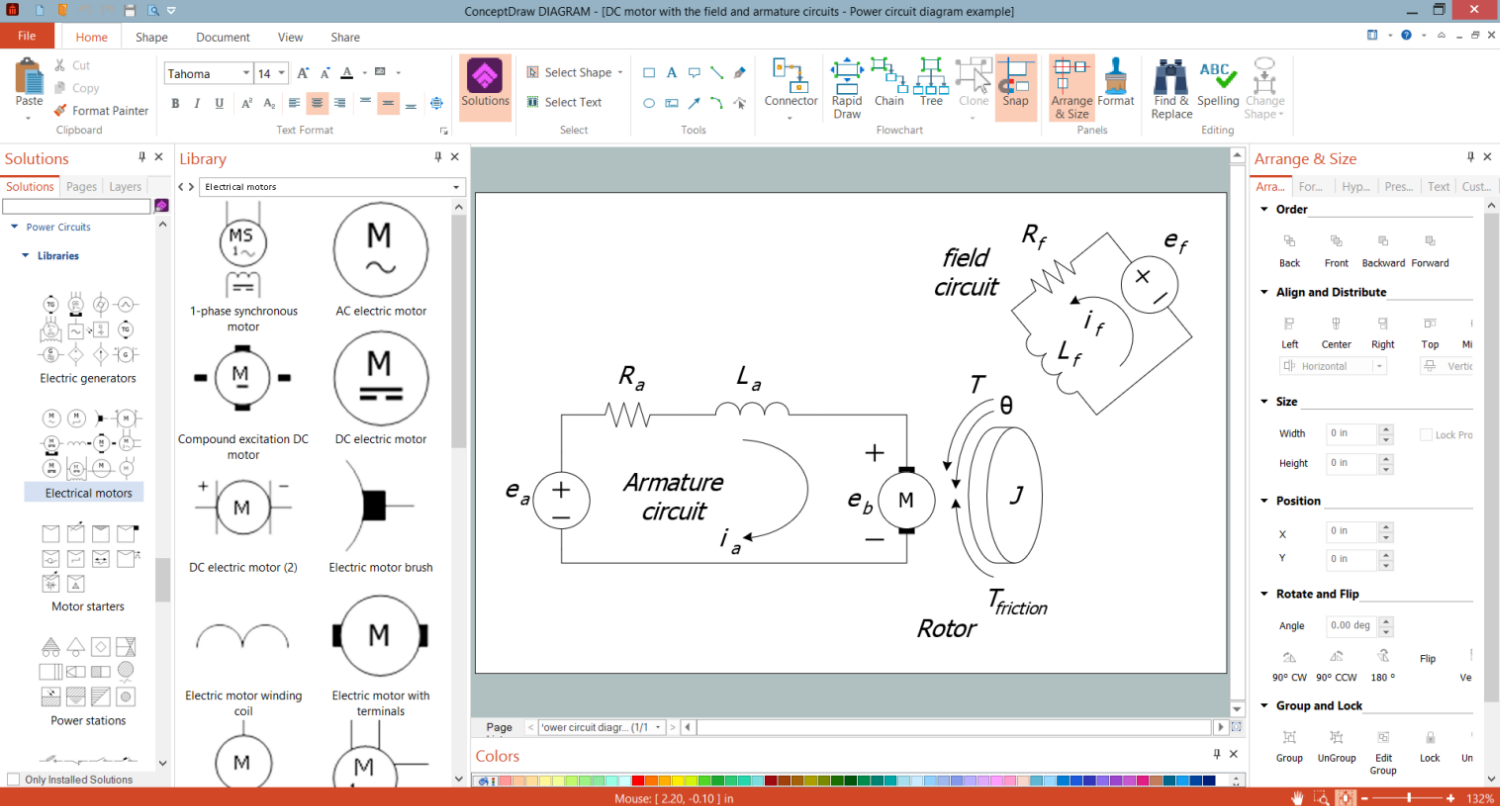The image size is (1500, 806).
Task: Expand the Select Shape dropdown arrow
Action: coord(620,73)
